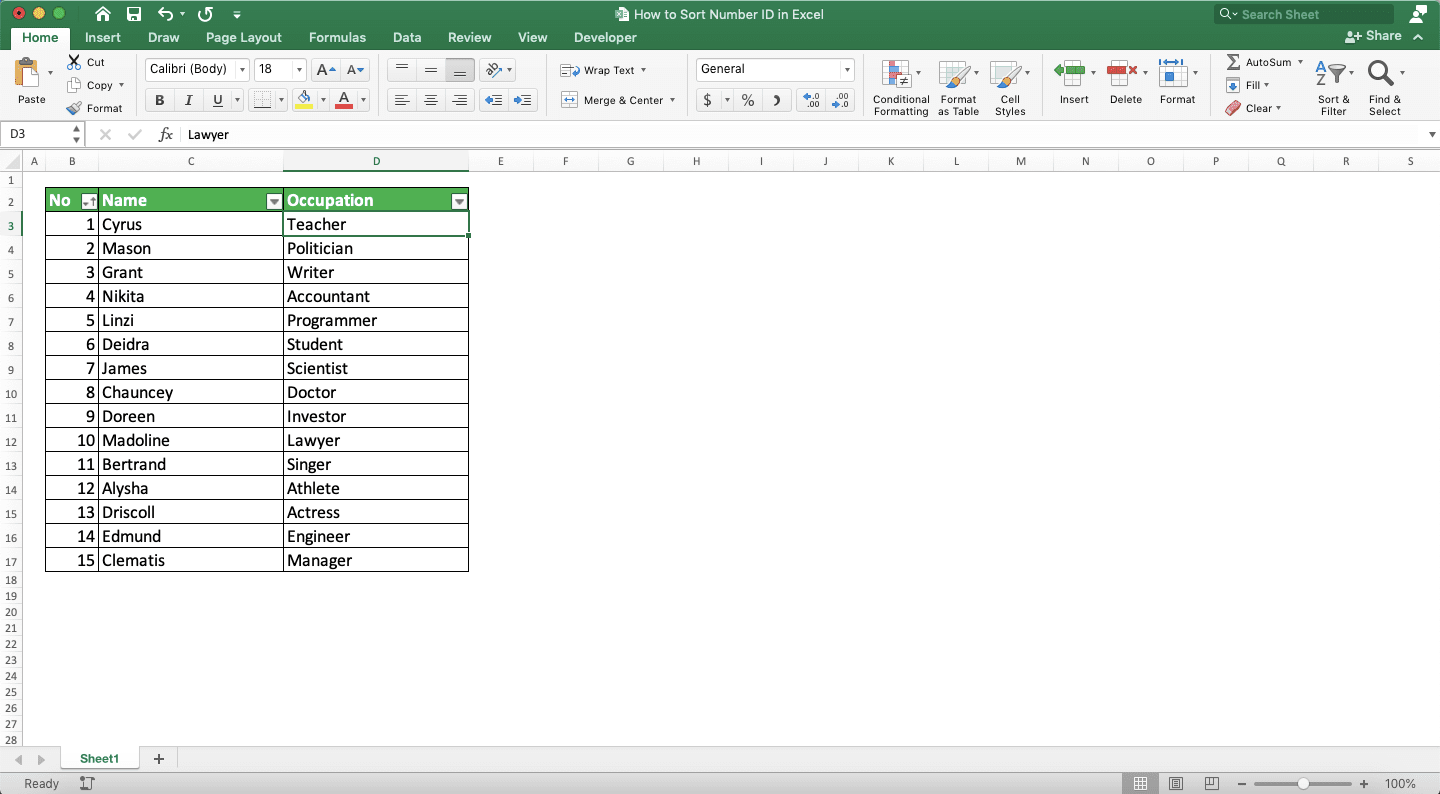Image resolution: width=1440 pixels, height=794 pixels.
Task: Switch to Page Break Preview view
Action: click(x=1212, y=784)
